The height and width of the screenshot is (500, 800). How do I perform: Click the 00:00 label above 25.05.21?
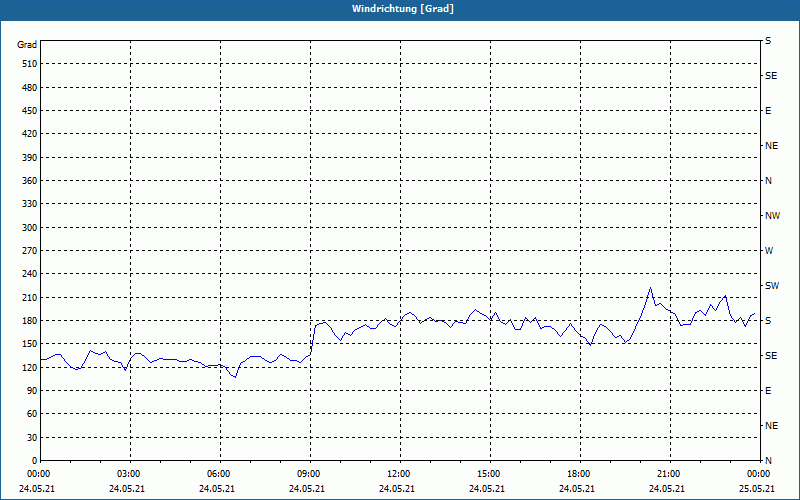(x=759, y=474)
